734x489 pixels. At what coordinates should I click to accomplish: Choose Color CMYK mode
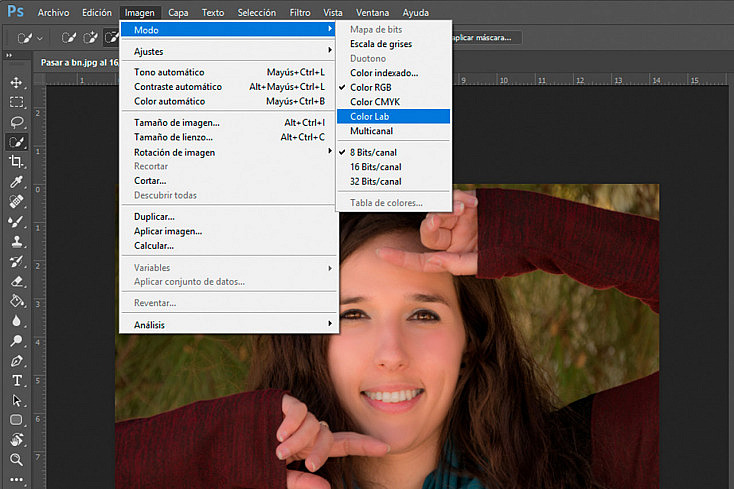tap(393, 102)
